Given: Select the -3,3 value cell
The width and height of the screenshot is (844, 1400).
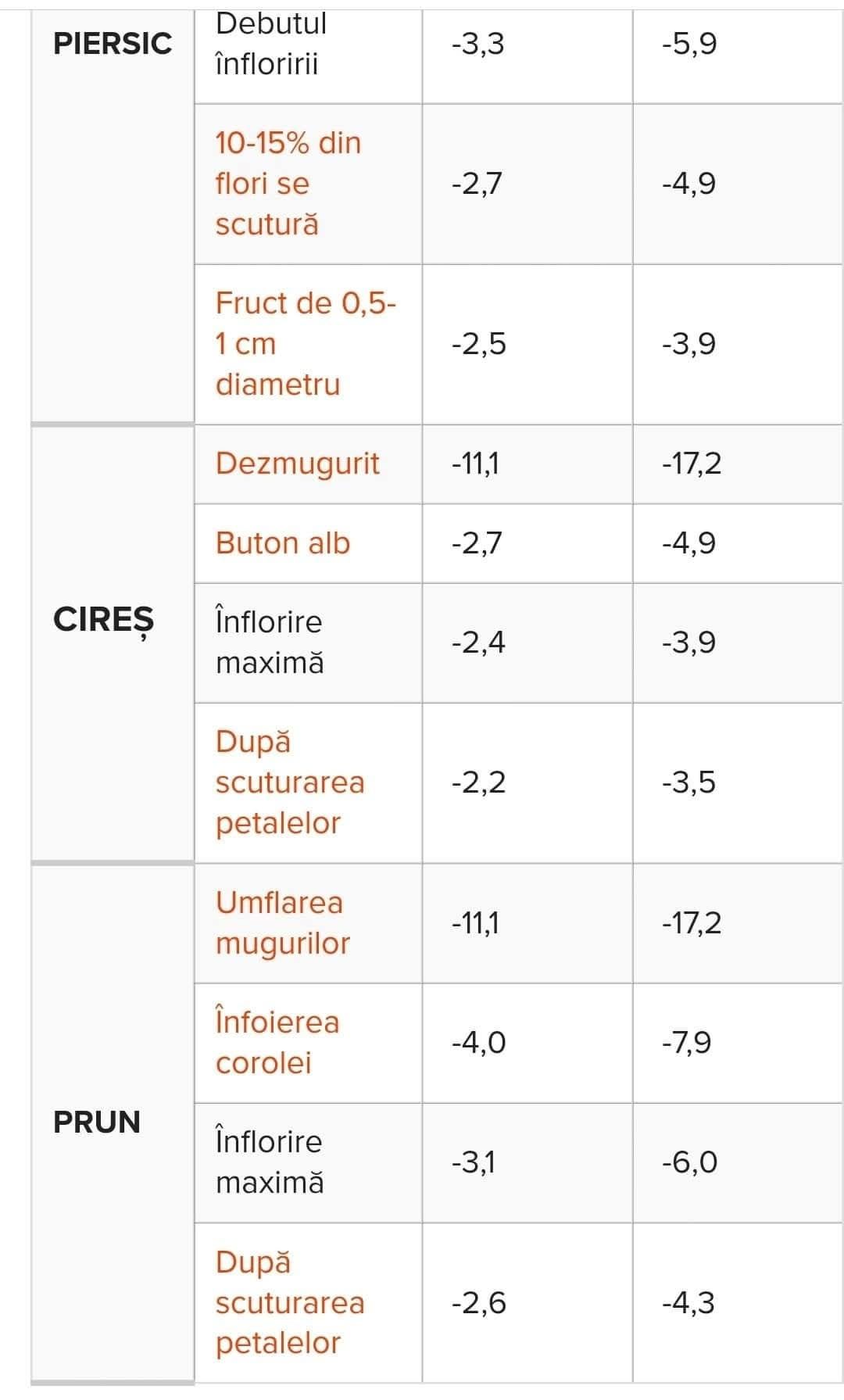Looking at the screenshot, I should coord(477,44).
